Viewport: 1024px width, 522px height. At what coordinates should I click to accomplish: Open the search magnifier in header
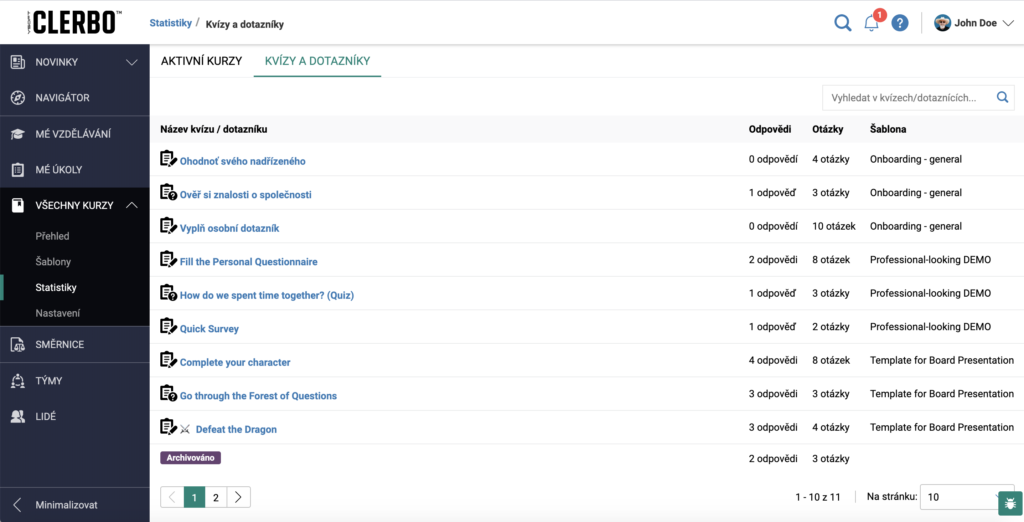coord(842,24)
